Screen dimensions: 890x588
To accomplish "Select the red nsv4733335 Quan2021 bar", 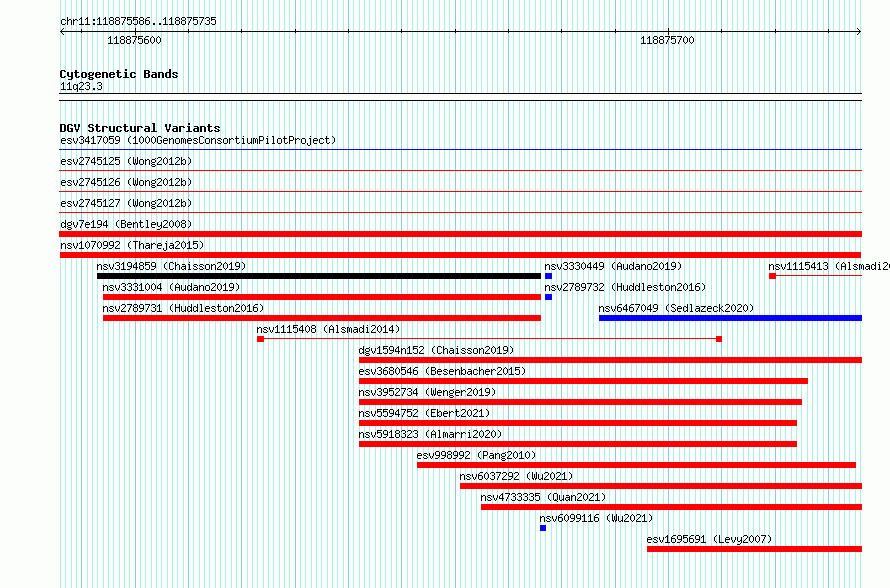I will [x=671, y=507].
